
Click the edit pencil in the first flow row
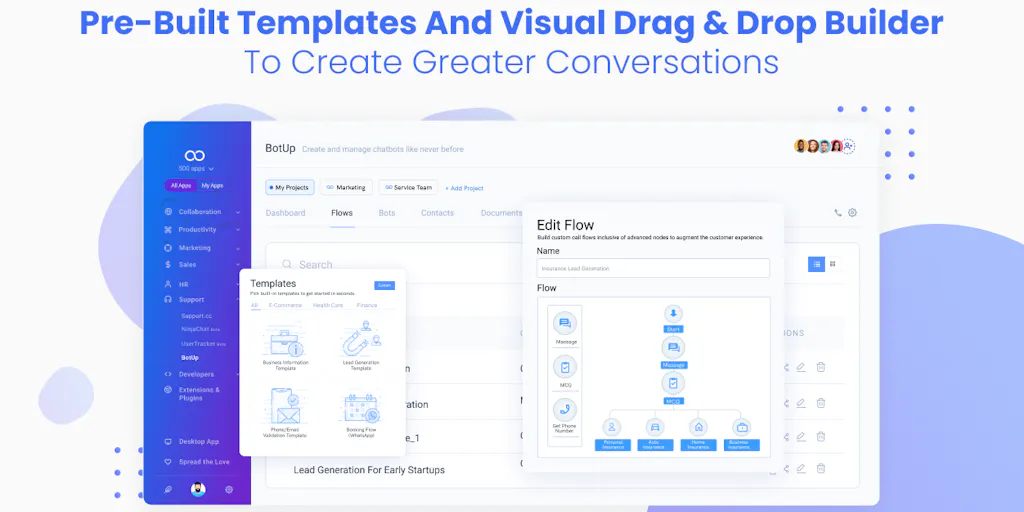click(801, 367)
